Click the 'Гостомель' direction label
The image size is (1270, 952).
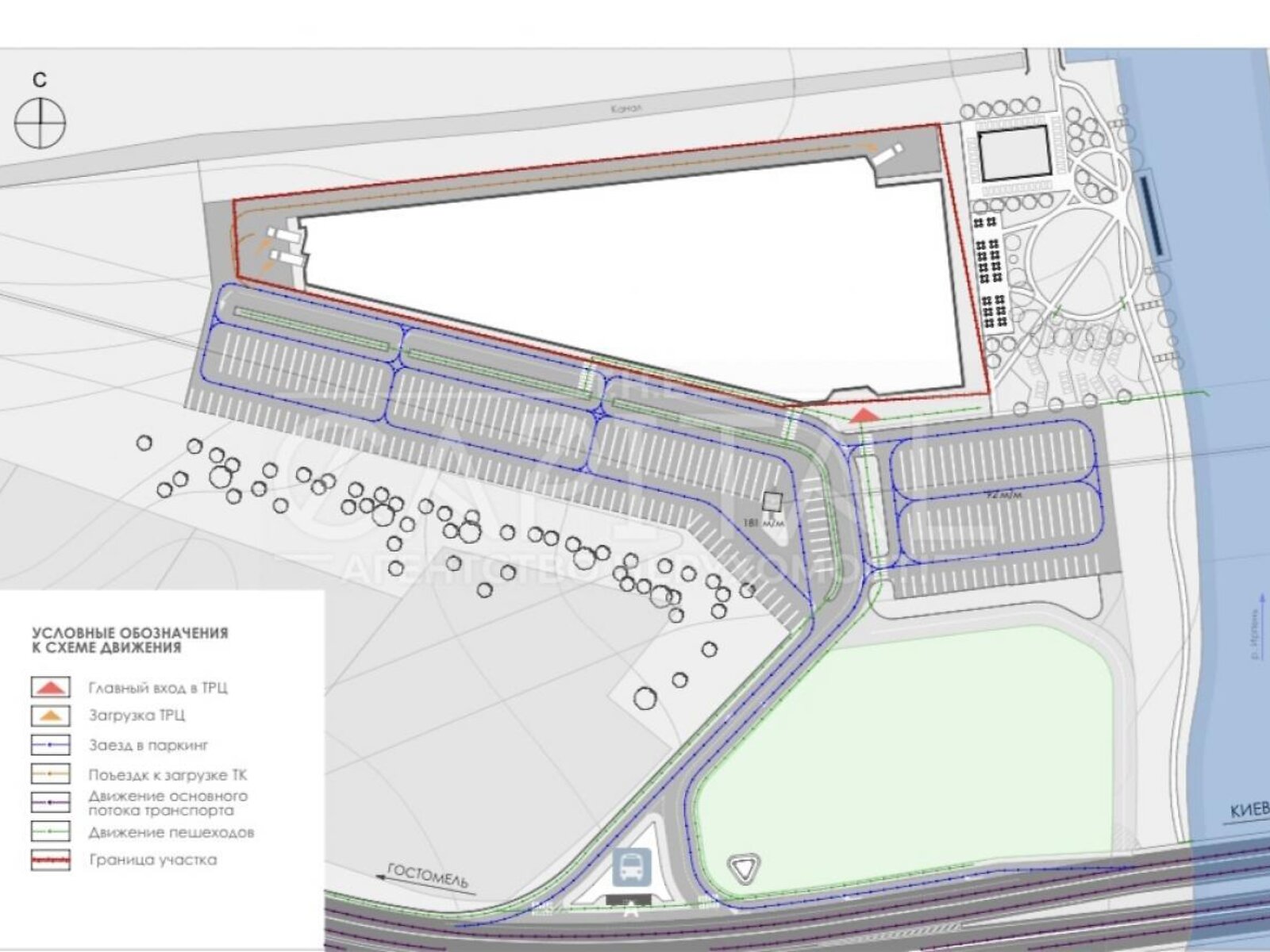pyautogui.click(x=428, y=876)
